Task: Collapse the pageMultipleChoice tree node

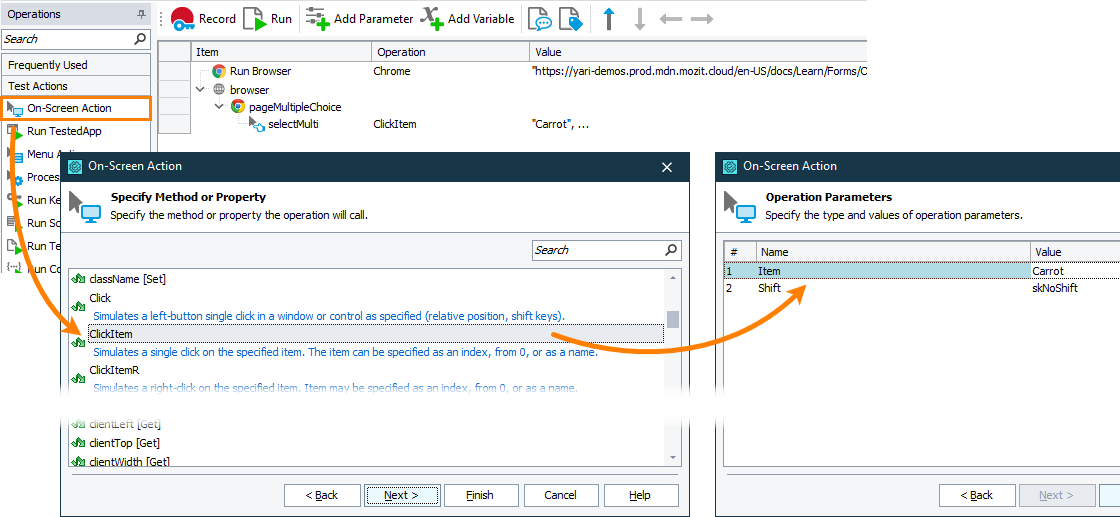Action: point(219,107)
